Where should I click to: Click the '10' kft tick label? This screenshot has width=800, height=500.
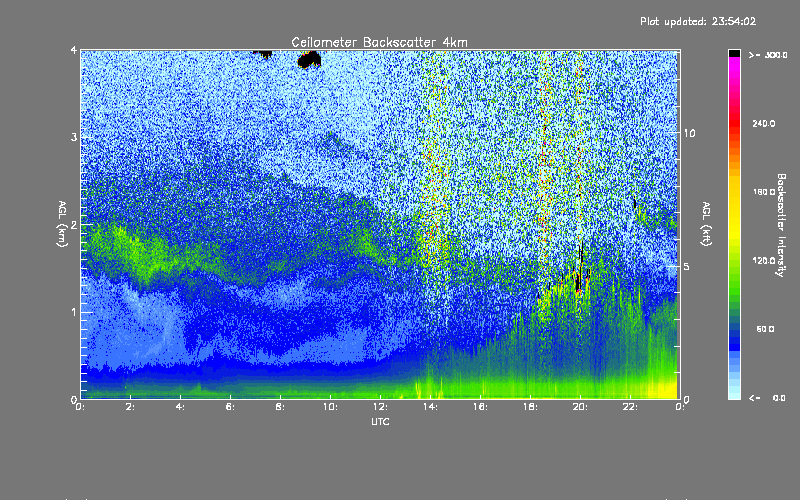coord(689,133)
